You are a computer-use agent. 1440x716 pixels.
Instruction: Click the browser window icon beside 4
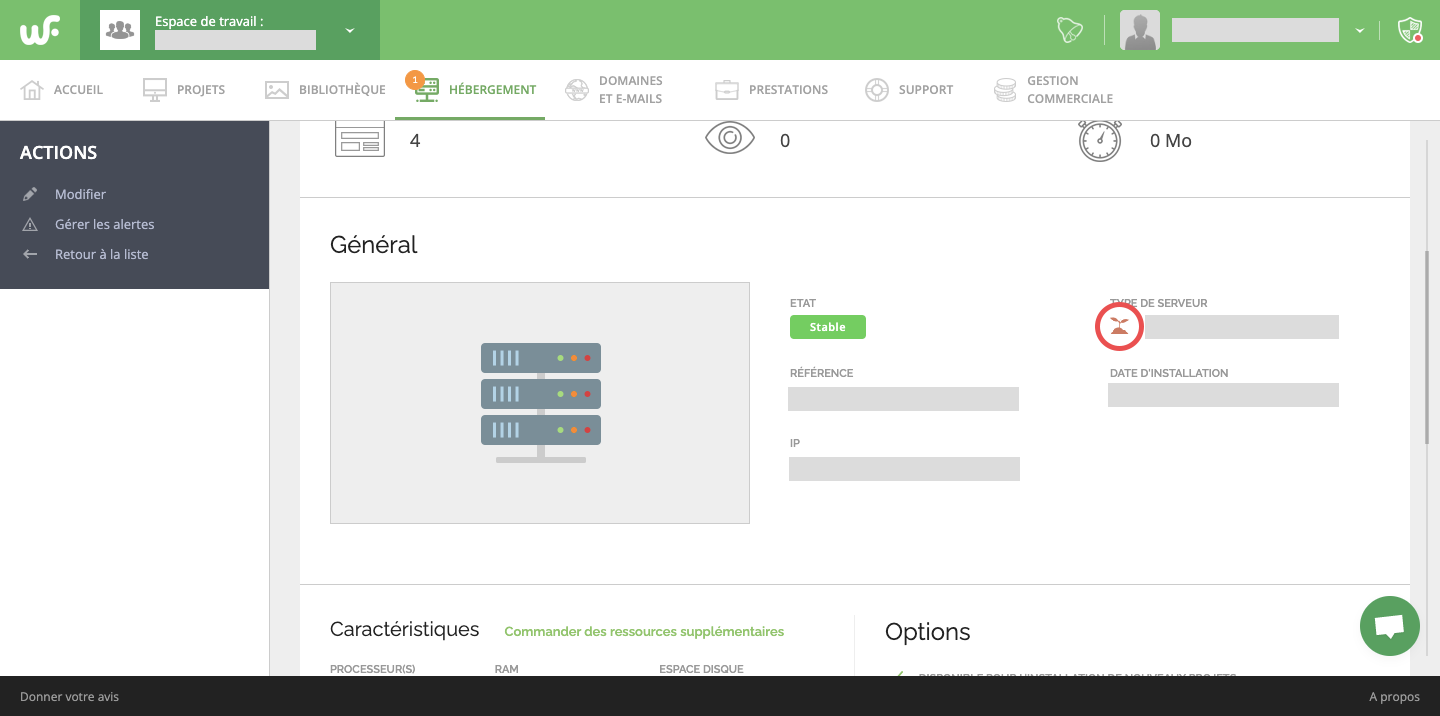click(x=360, y=139)
